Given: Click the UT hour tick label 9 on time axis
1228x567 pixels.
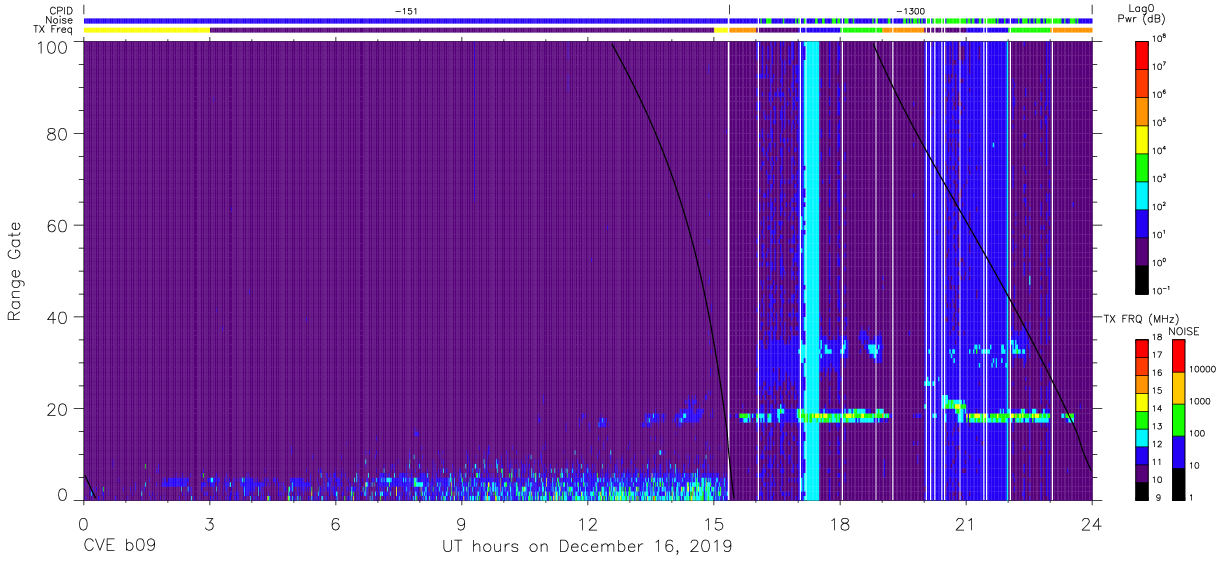Looking at the screenshot, I should pos(461,523).
